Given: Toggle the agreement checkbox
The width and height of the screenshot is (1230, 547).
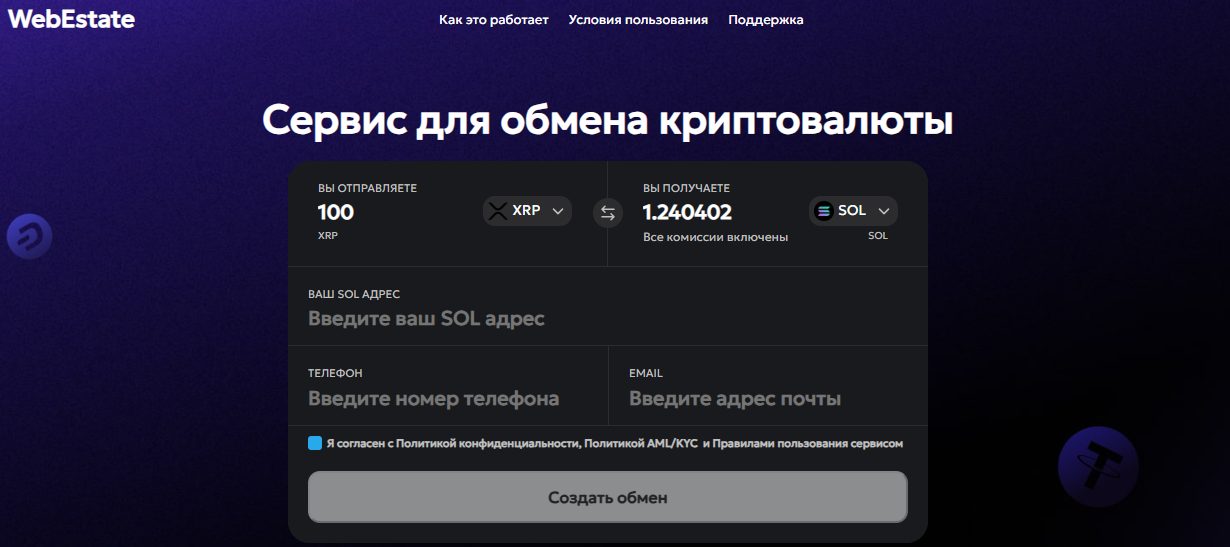Looking at the screenshot, I should [x=315, y=443].
